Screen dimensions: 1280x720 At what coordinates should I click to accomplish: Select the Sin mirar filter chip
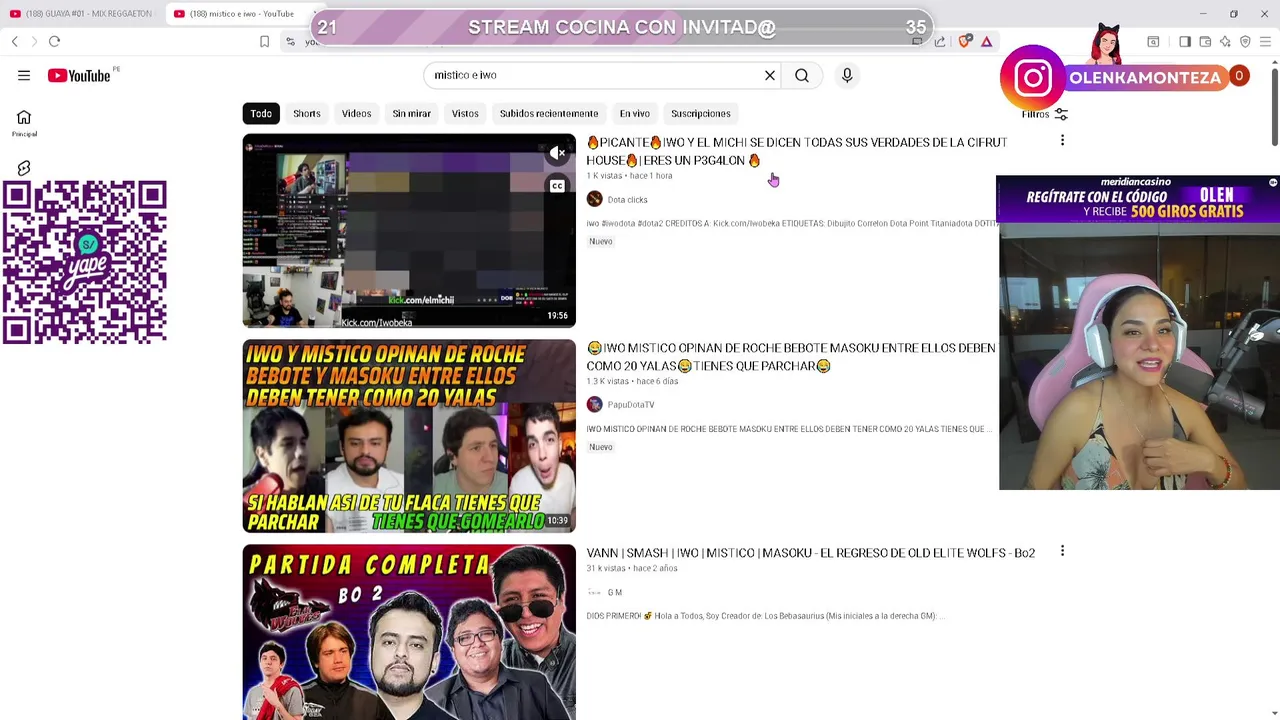[411, 114]
